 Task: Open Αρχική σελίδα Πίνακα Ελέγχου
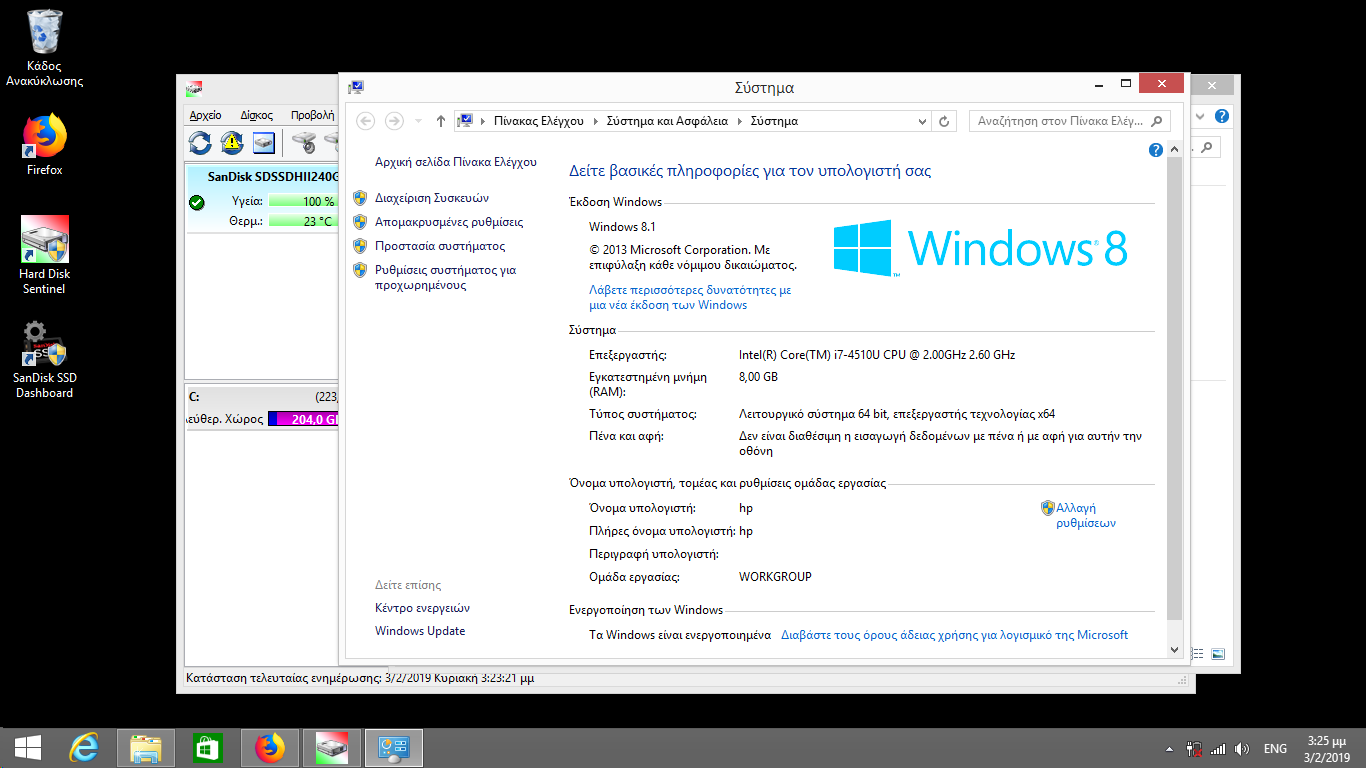coord(456,162)
